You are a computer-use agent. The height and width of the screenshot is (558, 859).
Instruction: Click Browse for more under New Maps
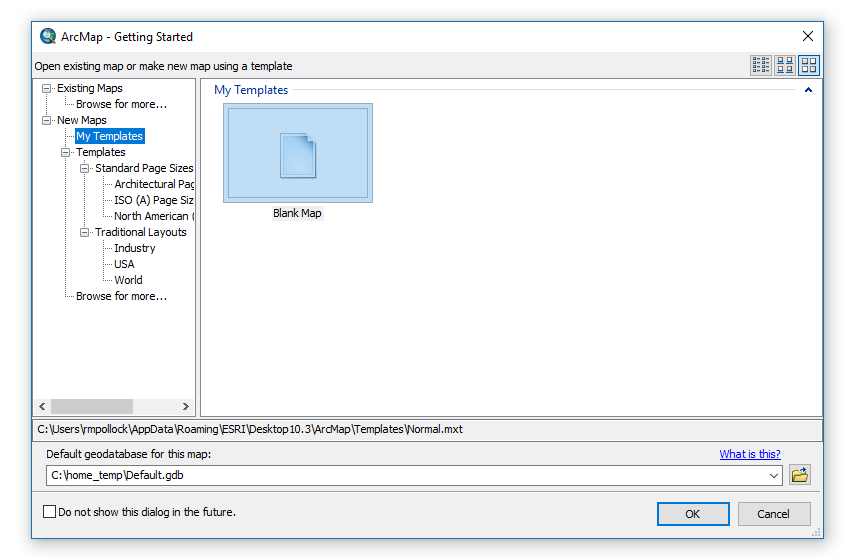coord(121,296)
